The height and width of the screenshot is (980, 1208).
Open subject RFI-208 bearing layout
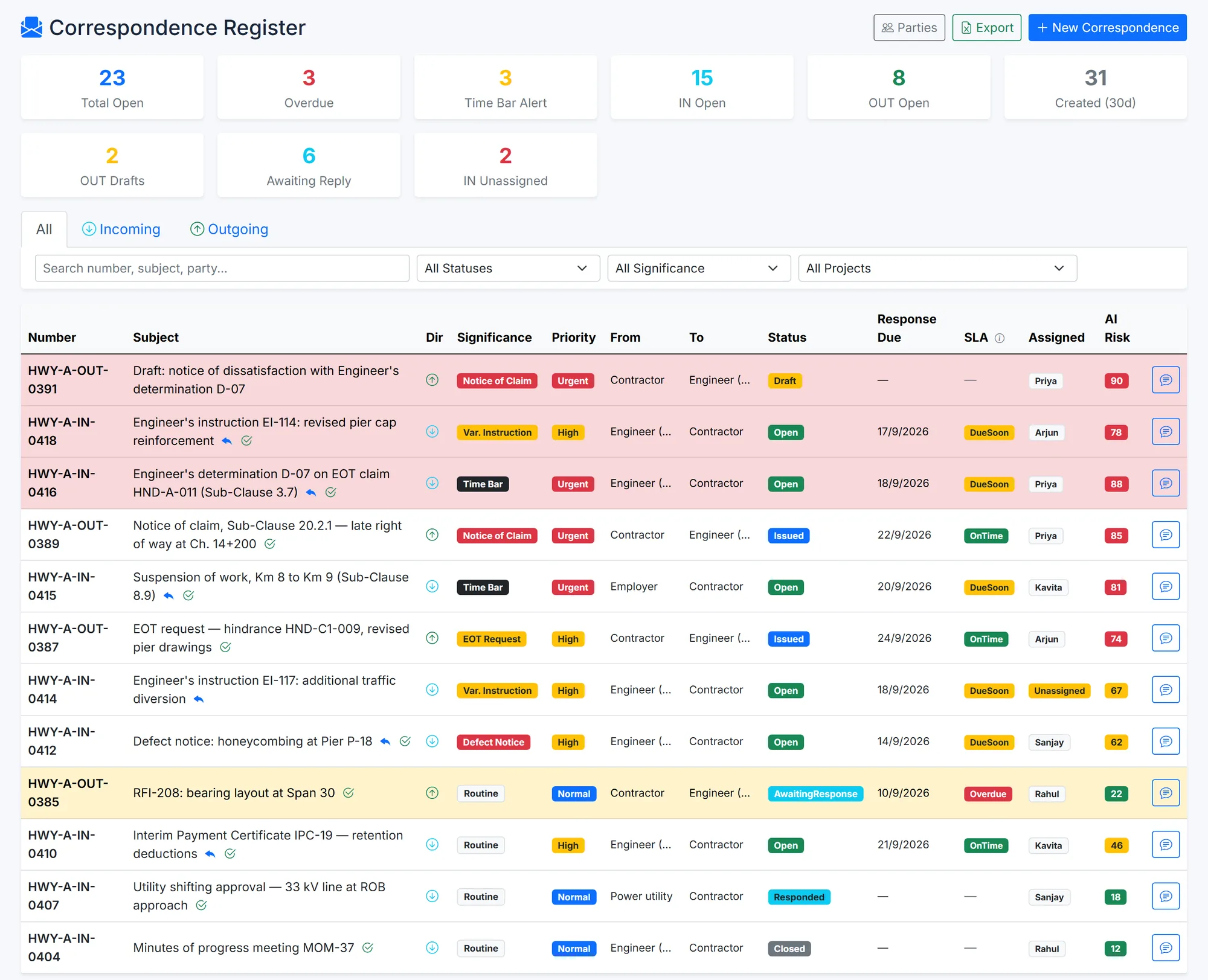coord(234,793)
